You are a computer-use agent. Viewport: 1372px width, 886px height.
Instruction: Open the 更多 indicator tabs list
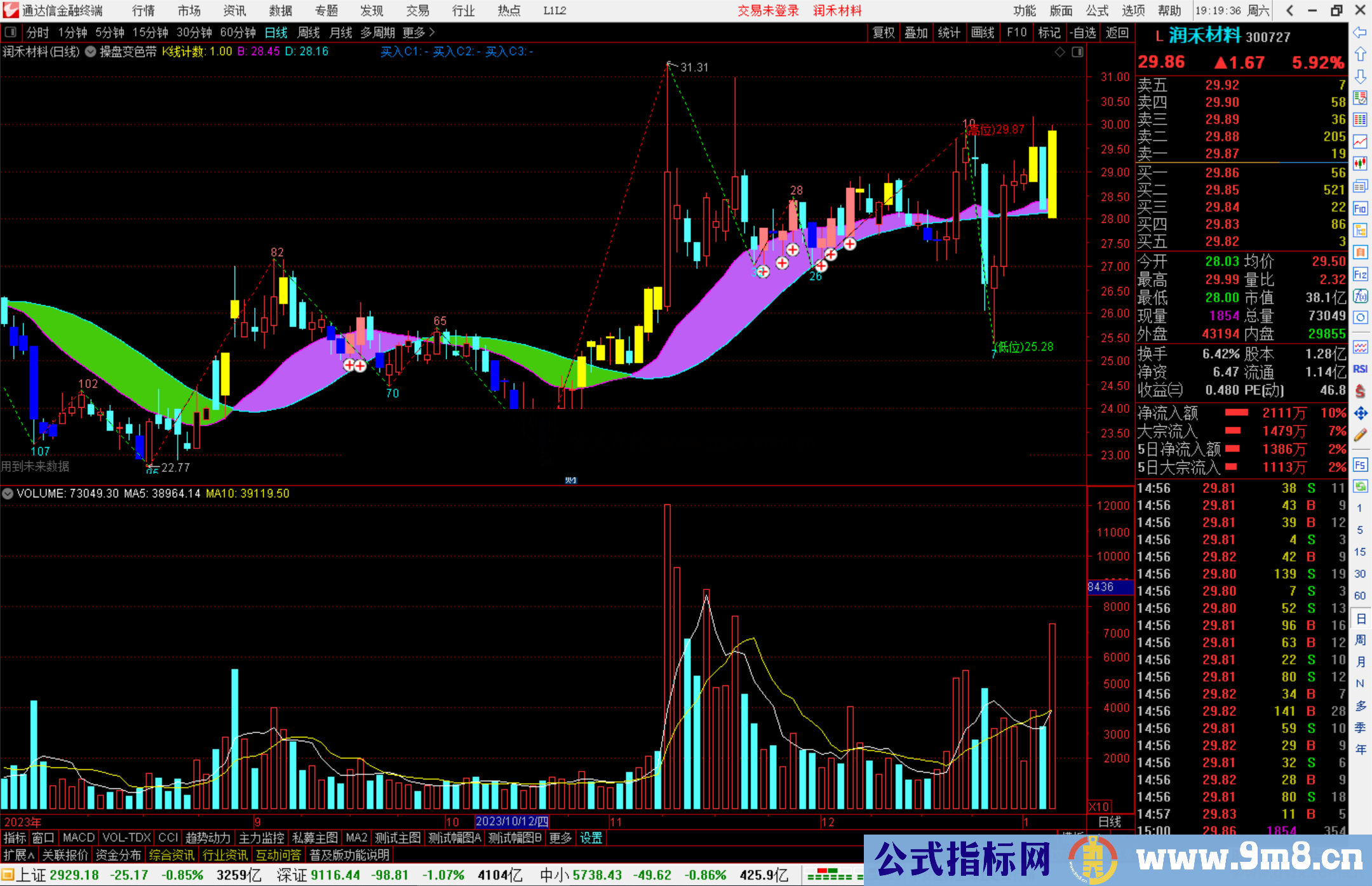[560, 838]
